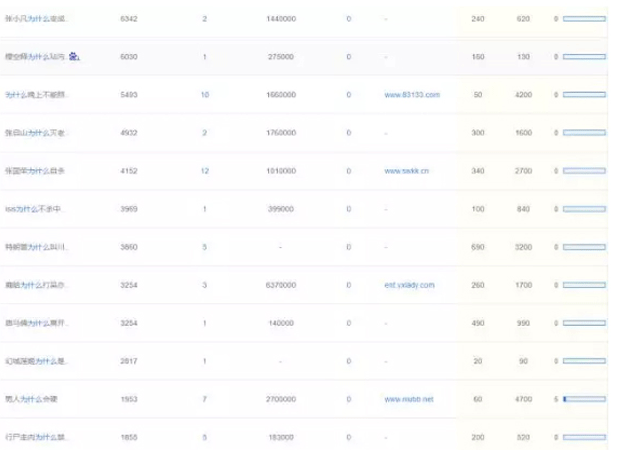Click the blue number 12 link

(x=205, y=171)
